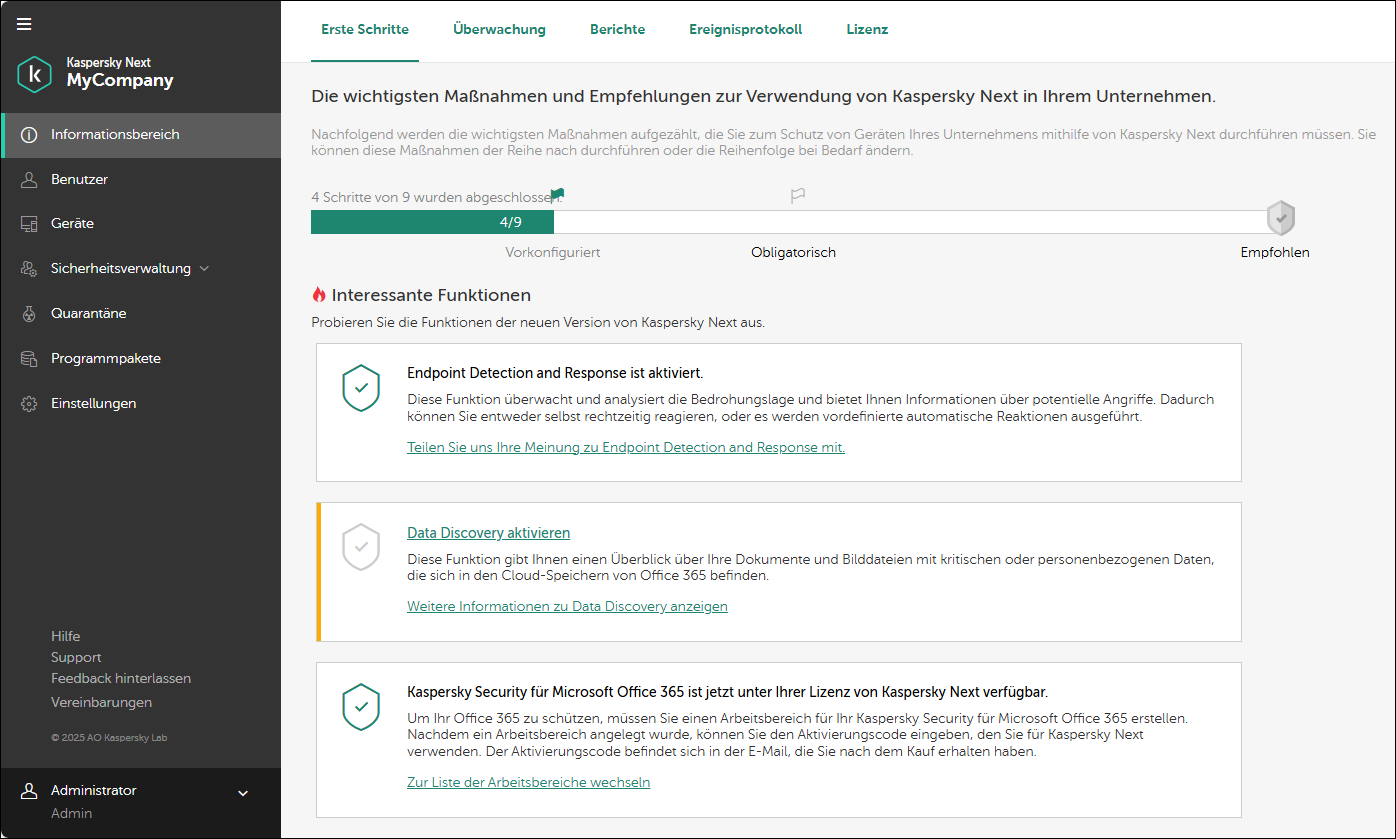Open Geräte via the devices icon
The image size is (1396, 839).
pyautogui.click(x=29, y=224)
